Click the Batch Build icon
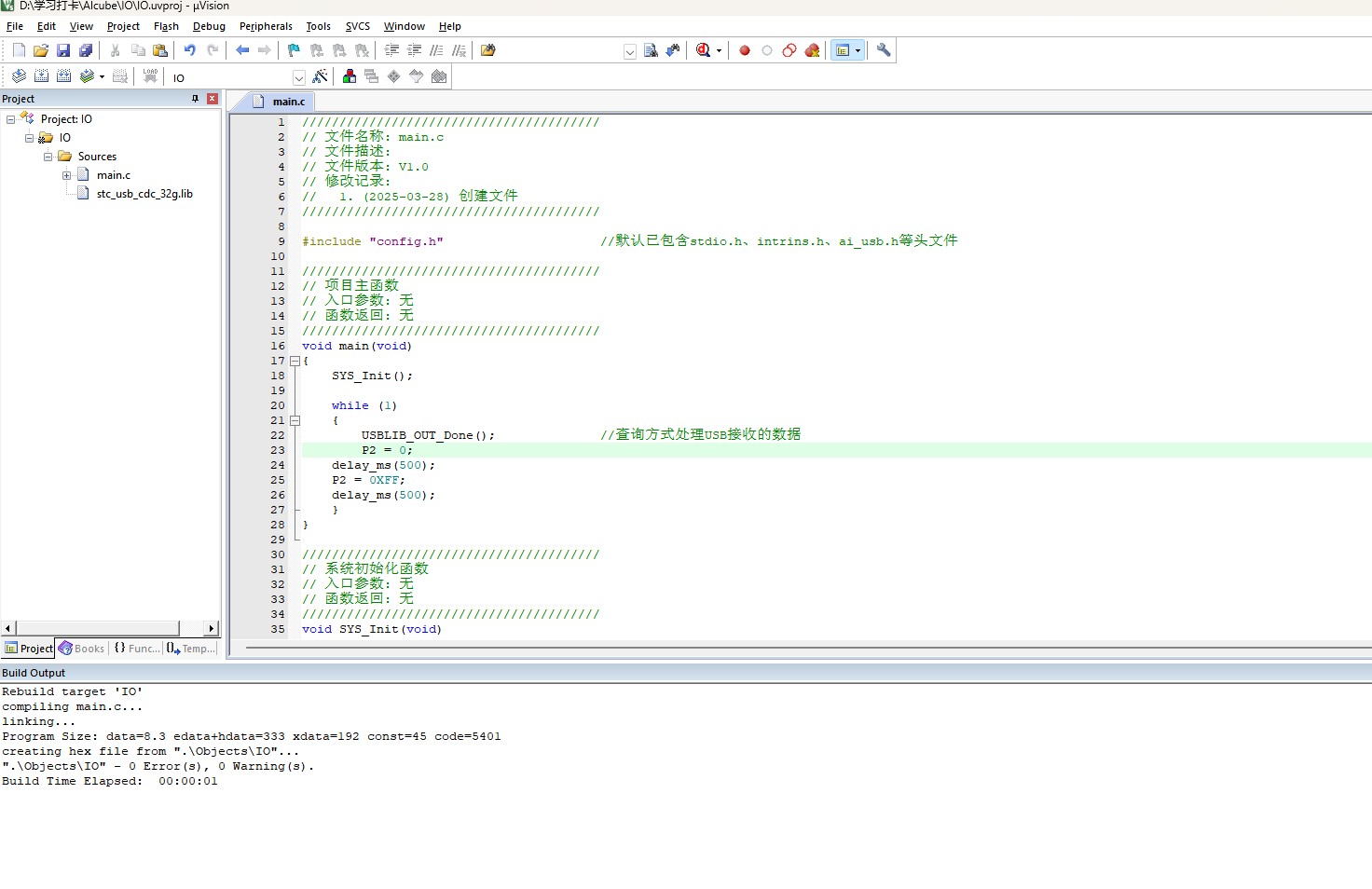1372x889 pixels. tap(87, 76)
